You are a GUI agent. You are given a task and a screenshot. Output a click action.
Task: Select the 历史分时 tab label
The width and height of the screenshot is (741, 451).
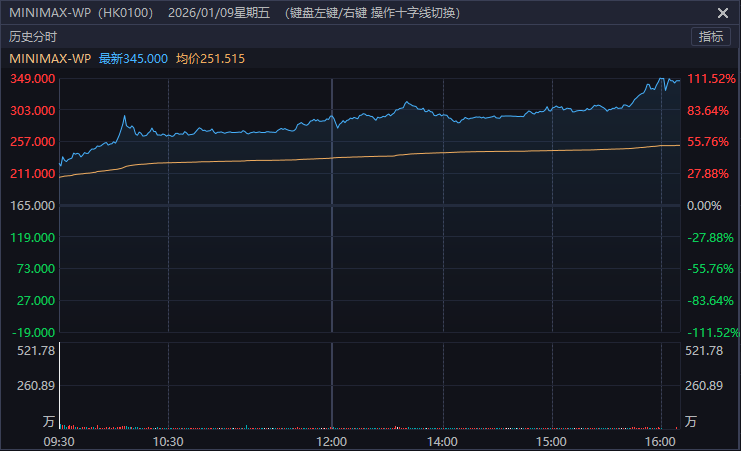(34, 37)
